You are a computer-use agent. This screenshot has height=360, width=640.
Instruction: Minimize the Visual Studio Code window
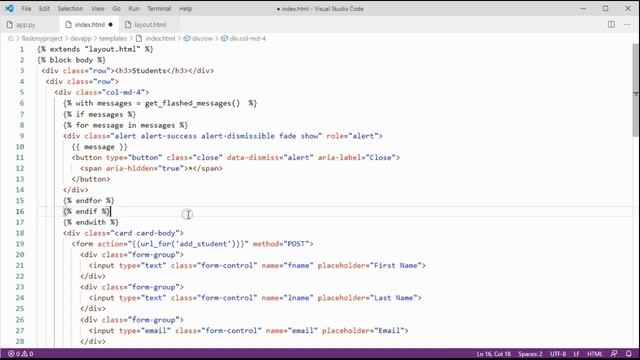[583, 9]
